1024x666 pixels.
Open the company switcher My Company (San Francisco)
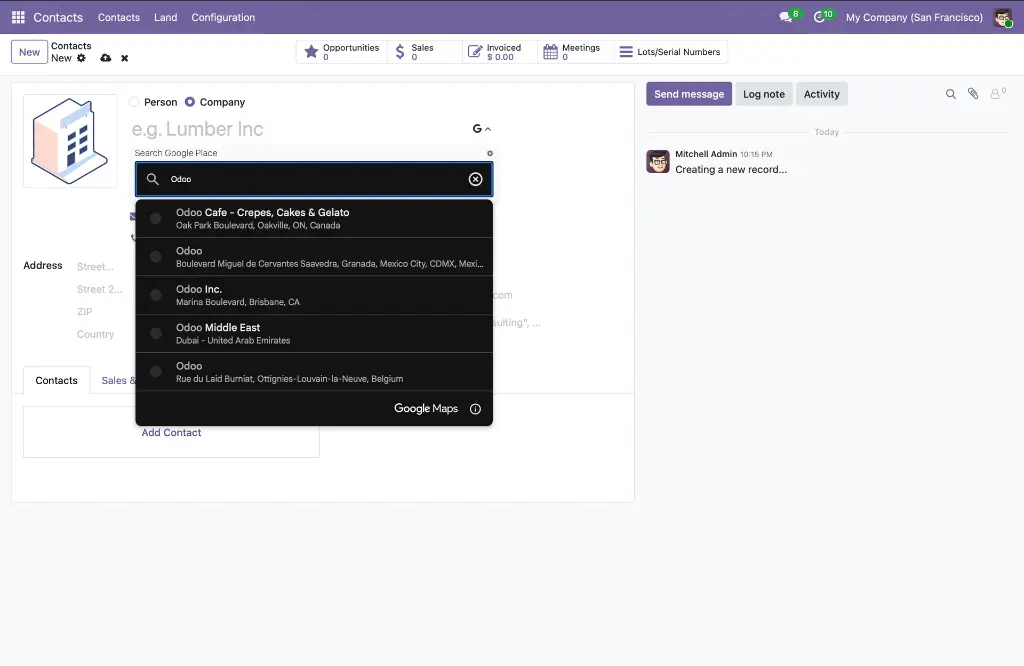click(x=914, y=17)
